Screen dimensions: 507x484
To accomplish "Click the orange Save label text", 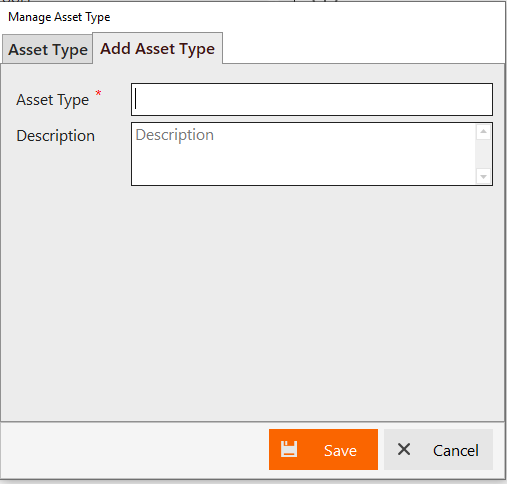I will pos(340,450).
